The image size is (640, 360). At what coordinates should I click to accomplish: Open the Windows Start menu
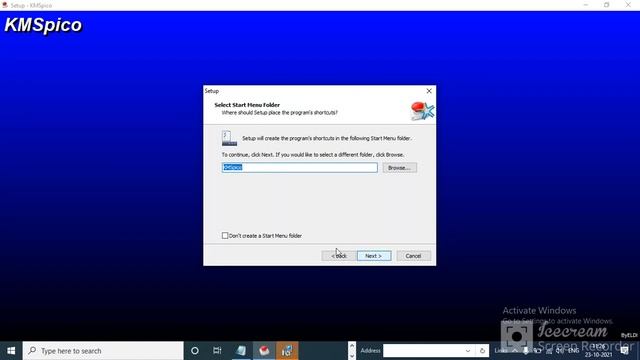coord(11,351)
